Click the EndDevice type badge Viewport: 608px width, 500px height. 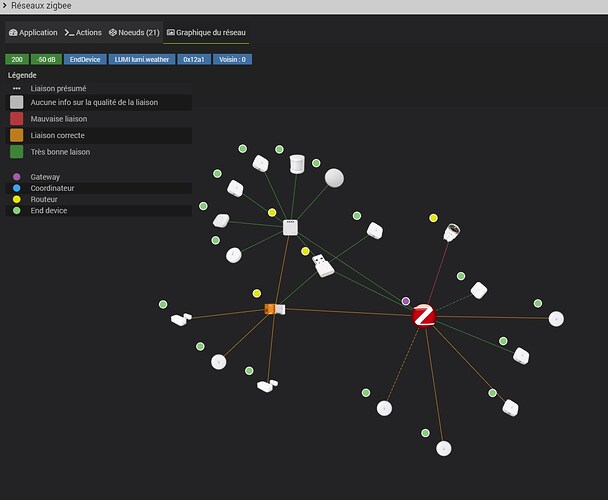85,59
